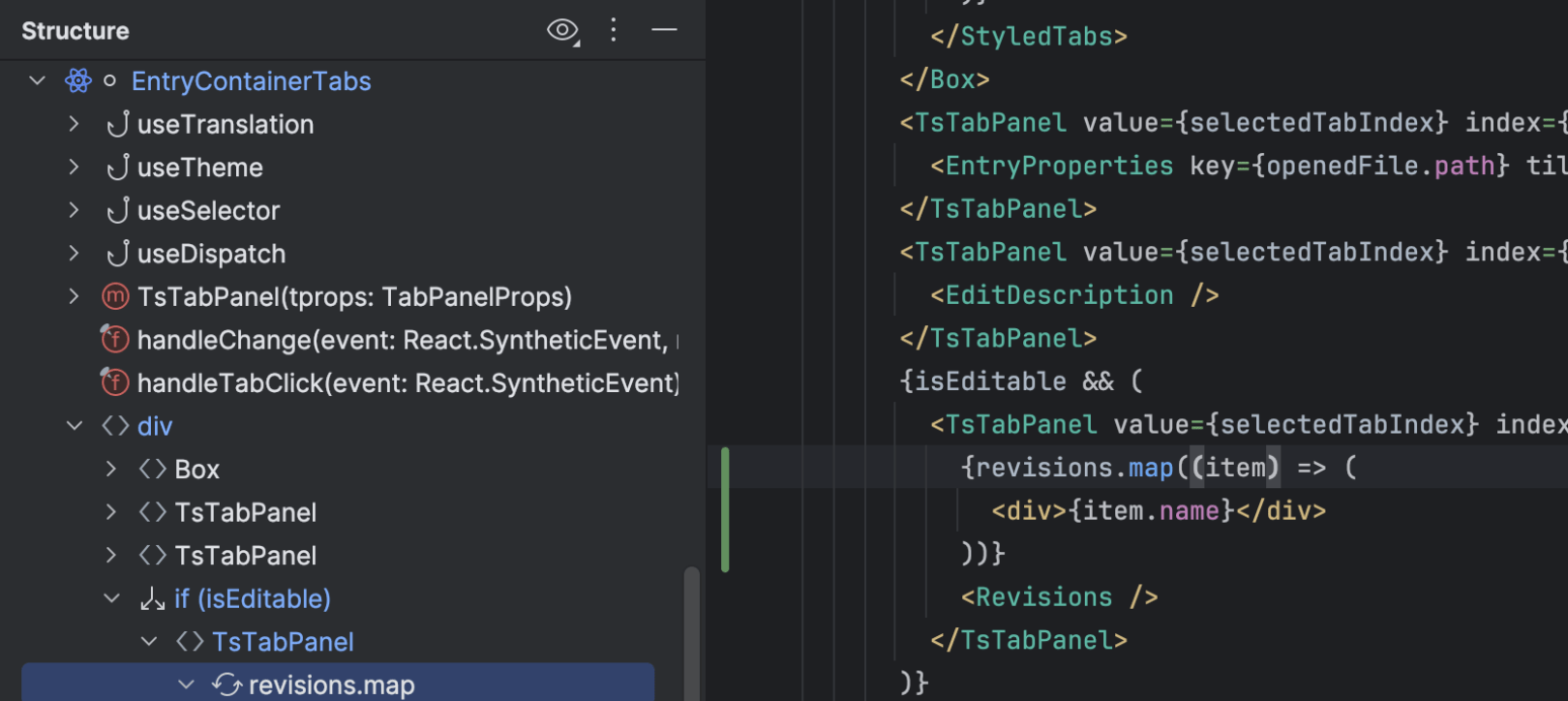Select useDispatch in the structure tree
The height and width of the screenshot is (701, 1568).
point(211,254)
